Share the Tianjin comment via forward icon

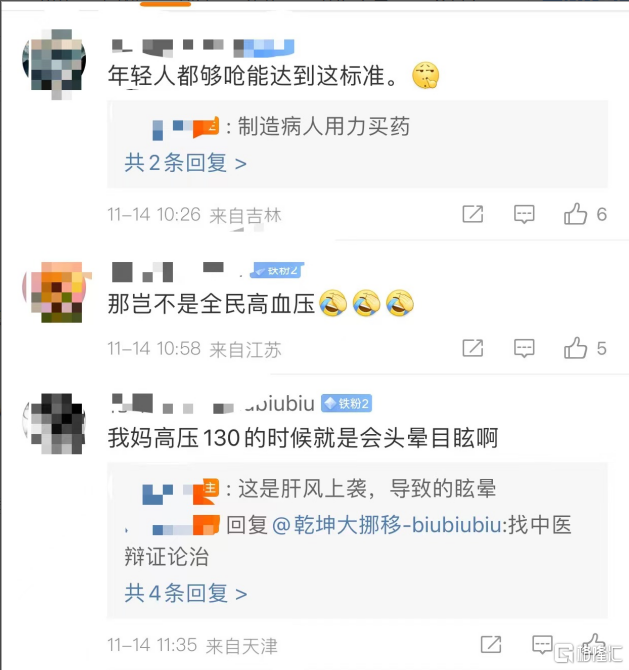click(491, 644)
